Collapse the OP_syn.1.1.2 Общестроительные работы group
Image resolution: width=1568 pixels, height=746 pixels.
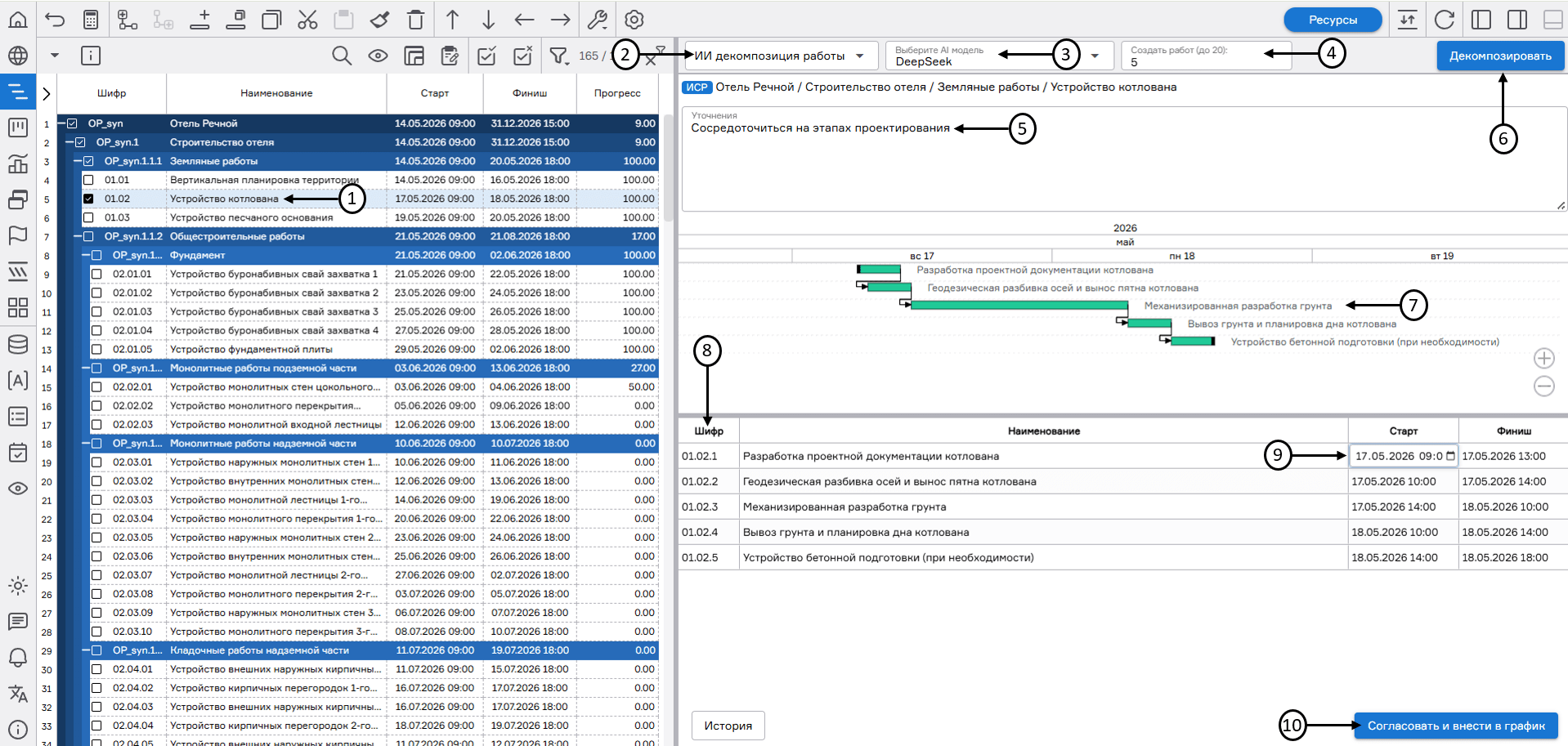[x=78, y=236]
